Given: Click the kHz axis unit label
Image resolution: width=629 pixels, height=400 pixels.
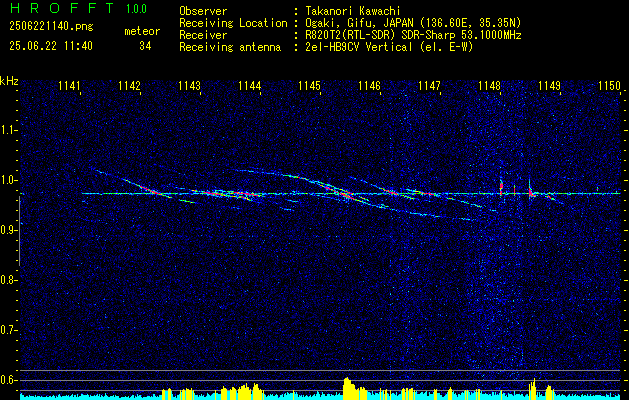Looking at the screenshot, I should [9, 81].
